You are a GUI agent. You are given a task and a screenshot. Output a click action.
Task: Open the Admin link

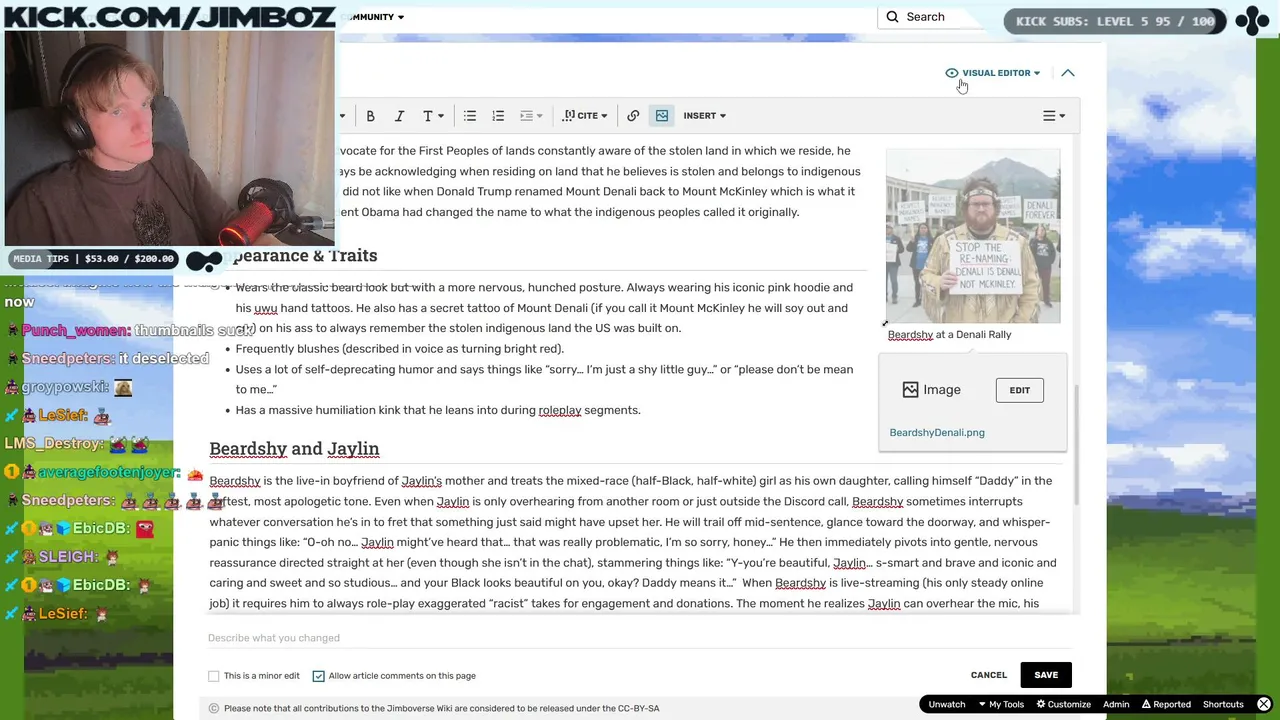(x=1116, y=704)
